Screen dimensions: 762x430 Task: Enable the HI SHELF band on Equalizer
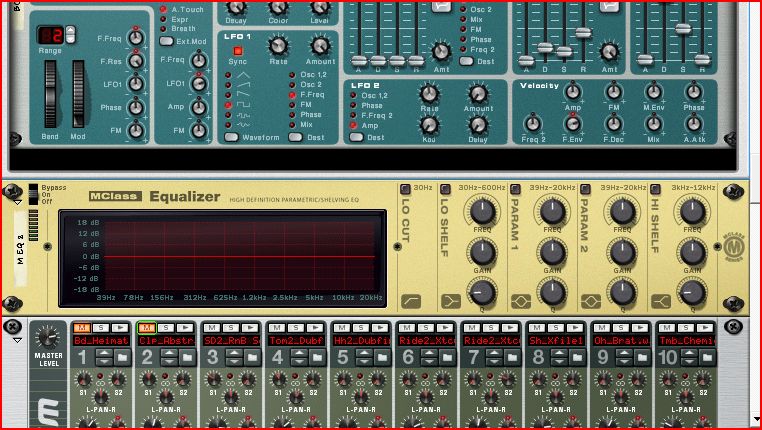655,189
